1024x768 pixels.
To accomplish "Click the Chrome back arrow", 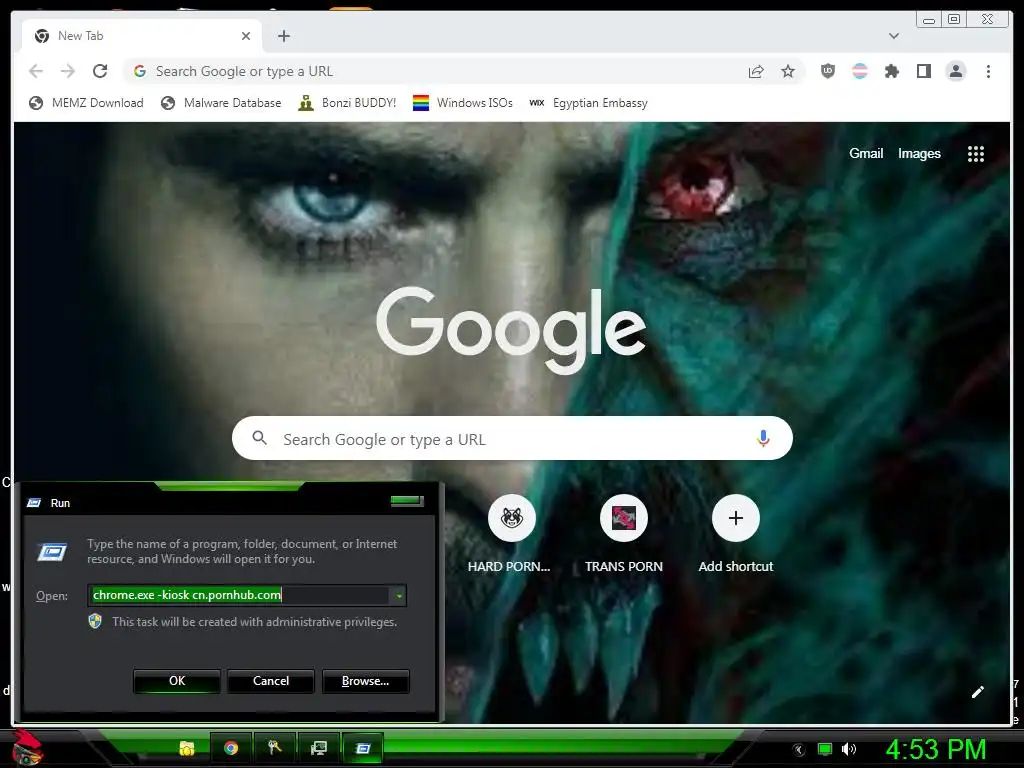I will pyautogui.click(x=36, y=71).
